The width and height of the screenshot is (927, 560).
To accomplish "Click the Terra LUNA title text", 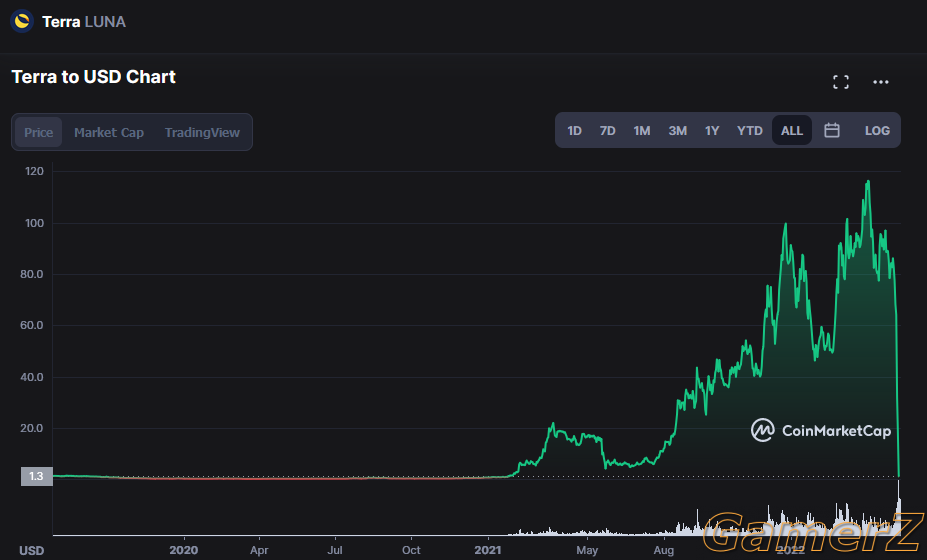I will coord(84,22).
